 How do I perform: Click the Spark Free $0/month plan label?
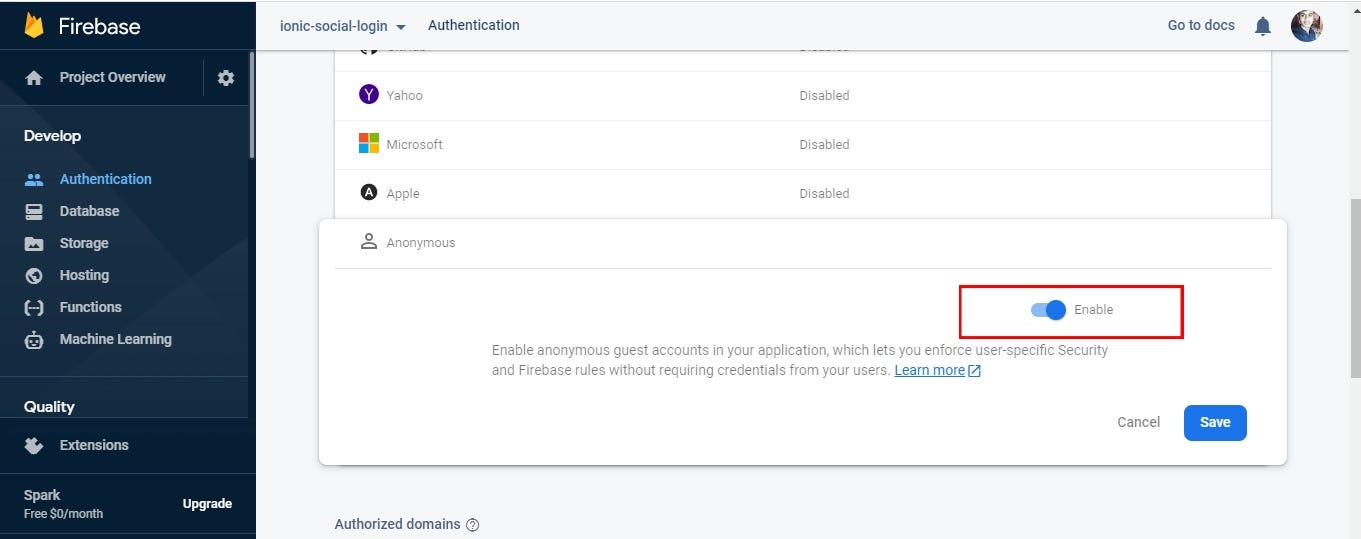63,504
